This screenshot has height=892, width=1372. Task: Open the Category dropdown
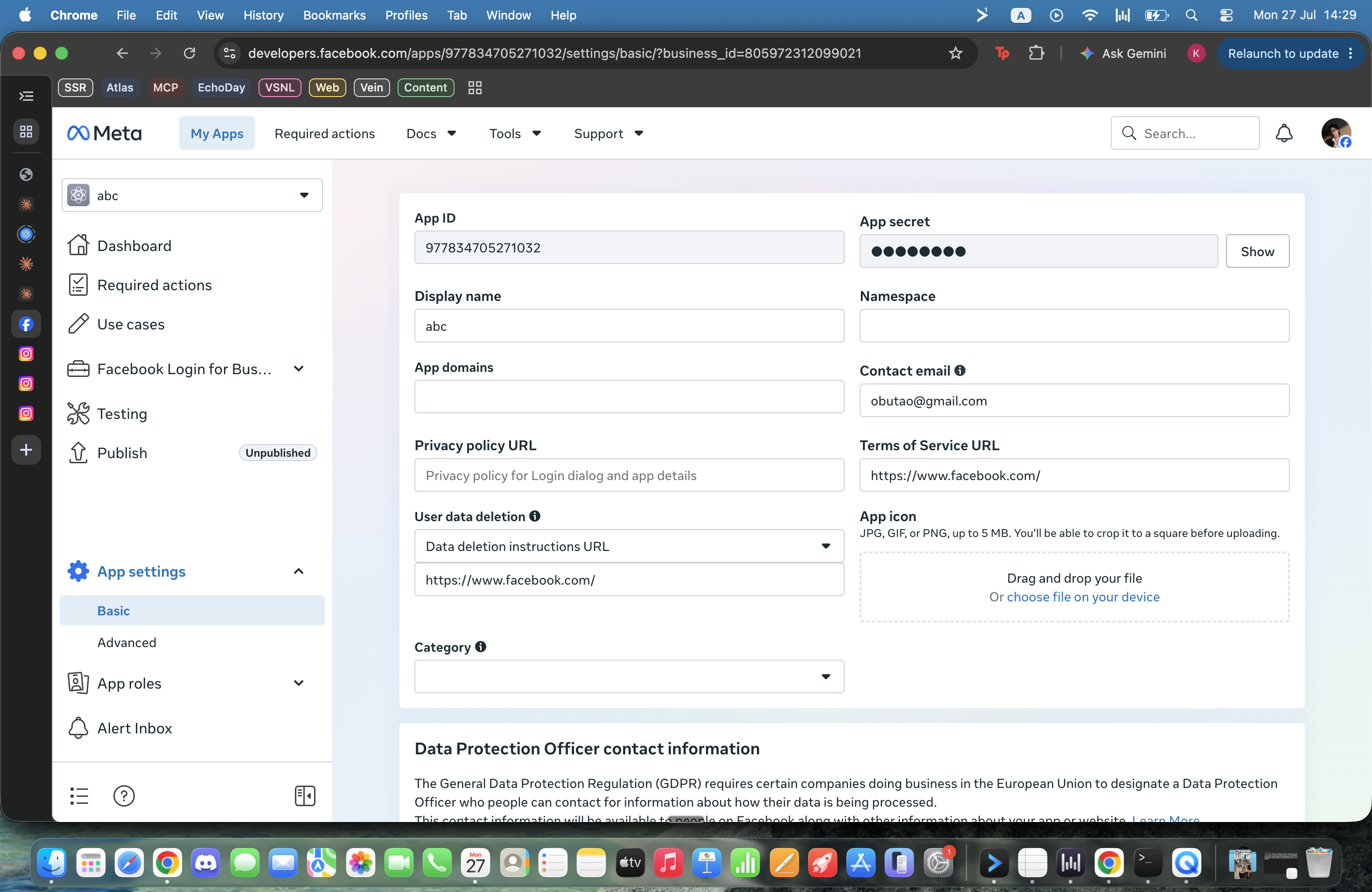pos(629,676)
